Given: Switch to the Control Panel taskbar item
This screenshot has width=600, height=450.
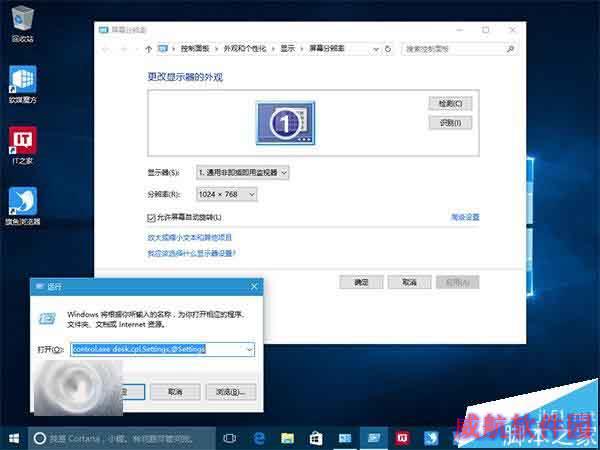Looking at the screenshot, I should [345, 439].
